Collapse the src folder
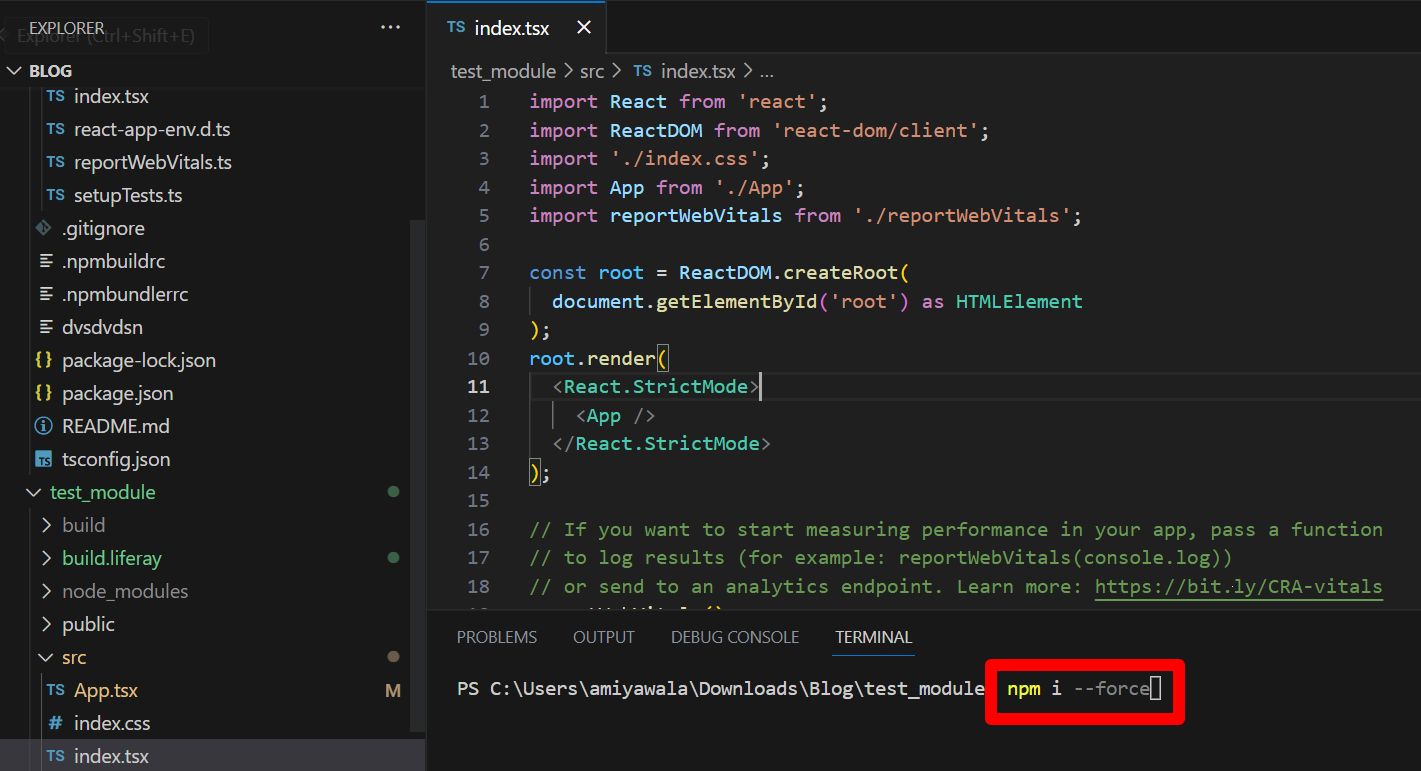This screenshot has height=771, width=1421. [x=74, y=657]
